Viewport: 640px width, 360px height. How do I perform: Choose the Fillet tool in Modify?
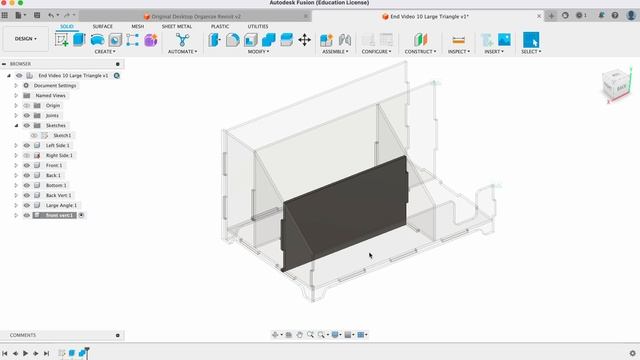(233, 40)
